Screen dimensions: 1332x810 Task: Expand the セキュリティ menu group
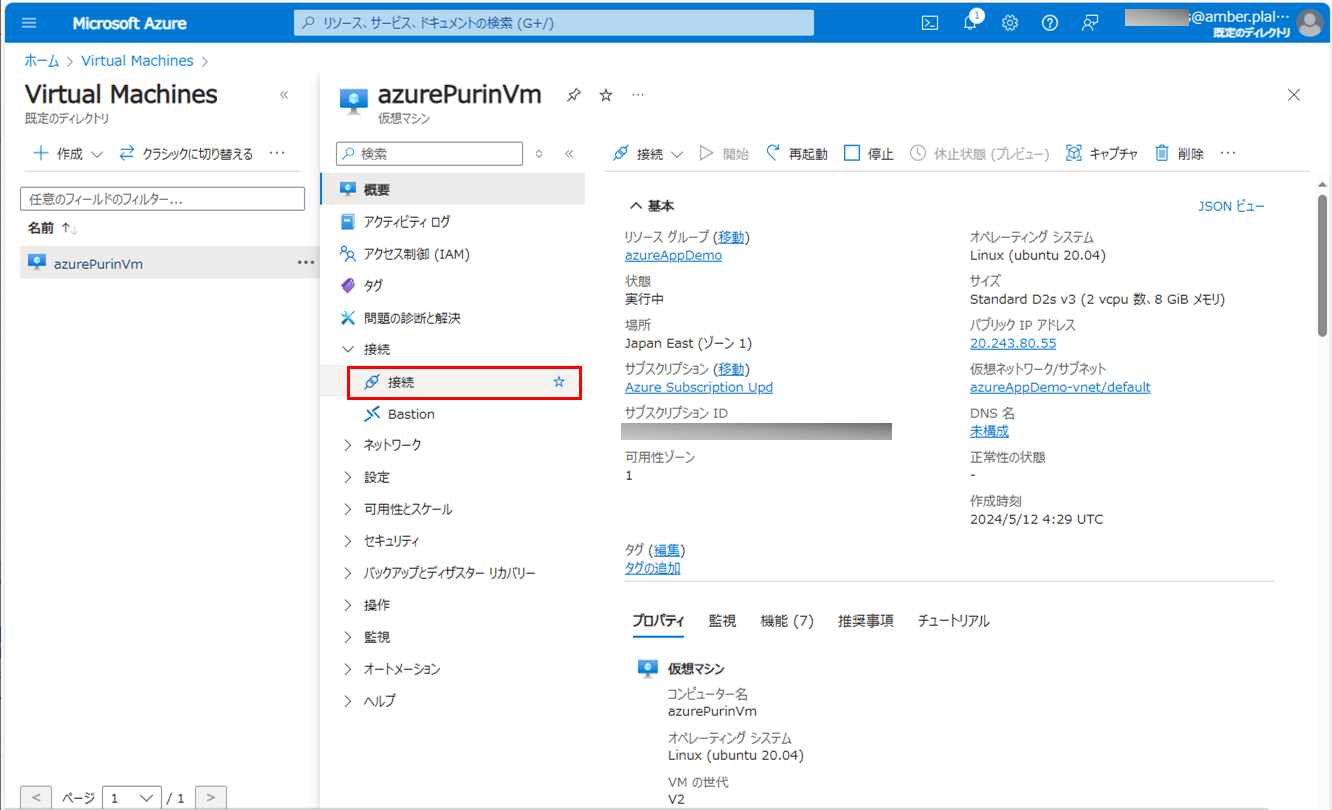348,541
